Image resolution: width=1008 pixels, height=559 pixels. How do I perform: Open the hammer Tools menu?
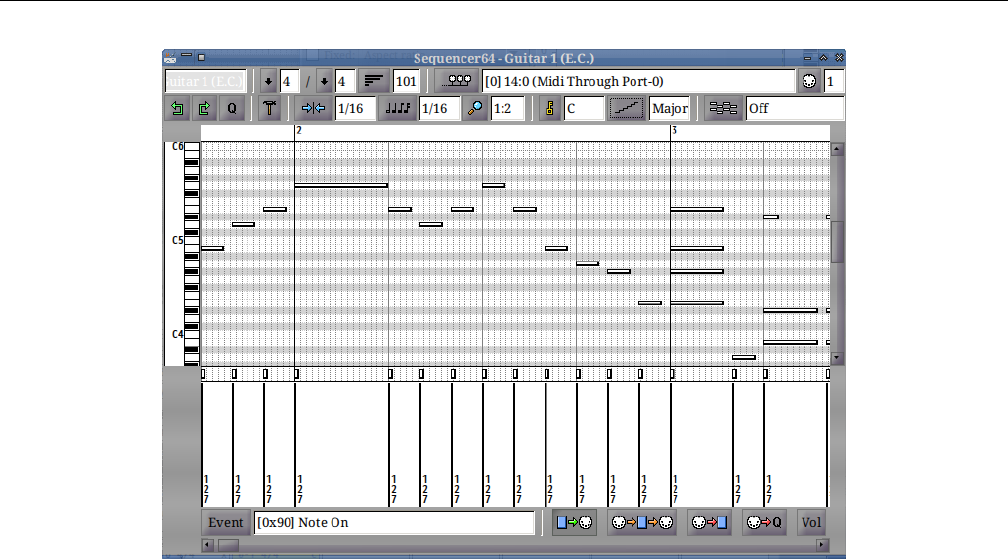click(x=270, y=109)
